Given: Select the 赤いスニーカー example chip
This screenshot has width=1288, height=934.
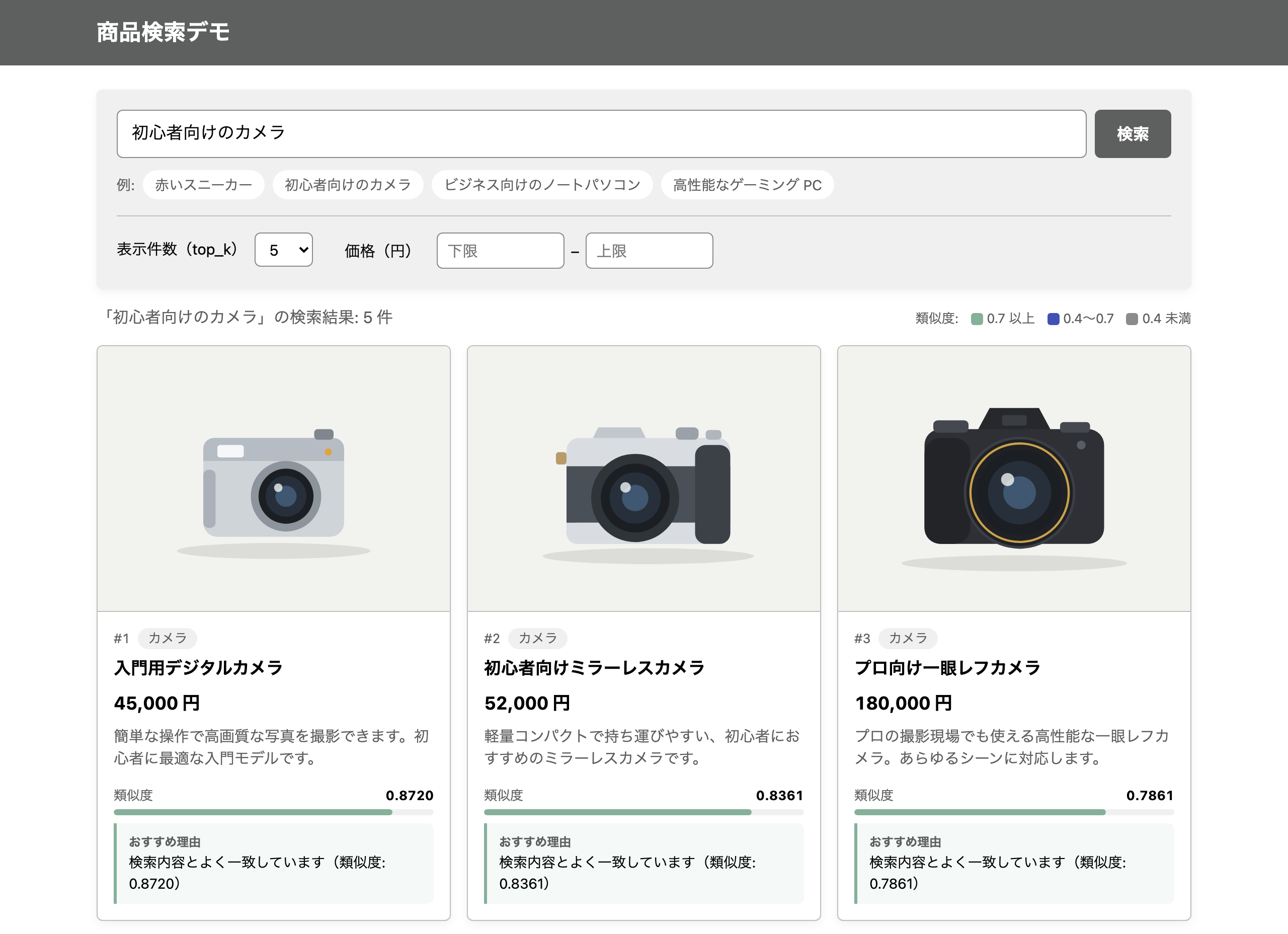Looking at the screenshot, I should 203,185.
